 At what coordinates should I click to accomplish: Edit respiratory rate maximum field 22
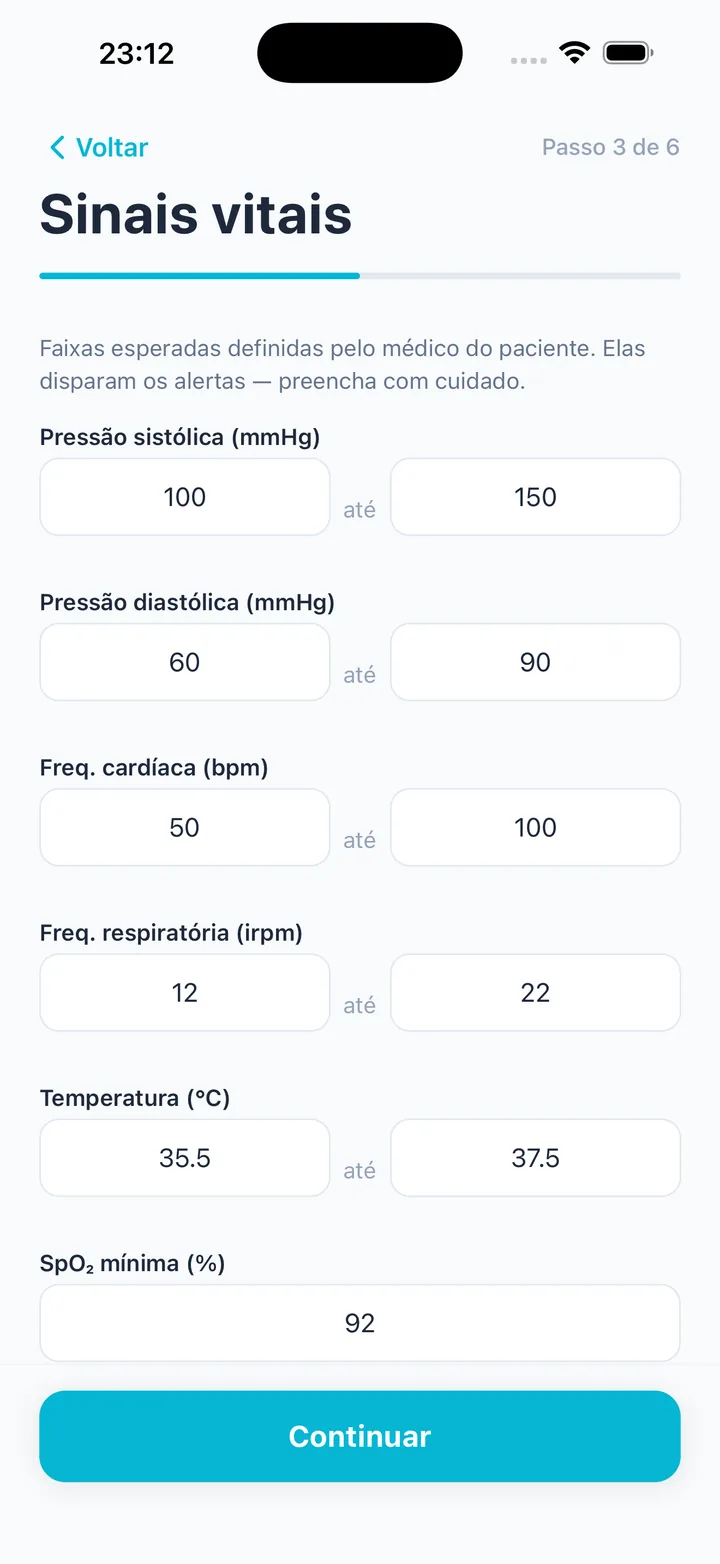click(x=535, y=992)
